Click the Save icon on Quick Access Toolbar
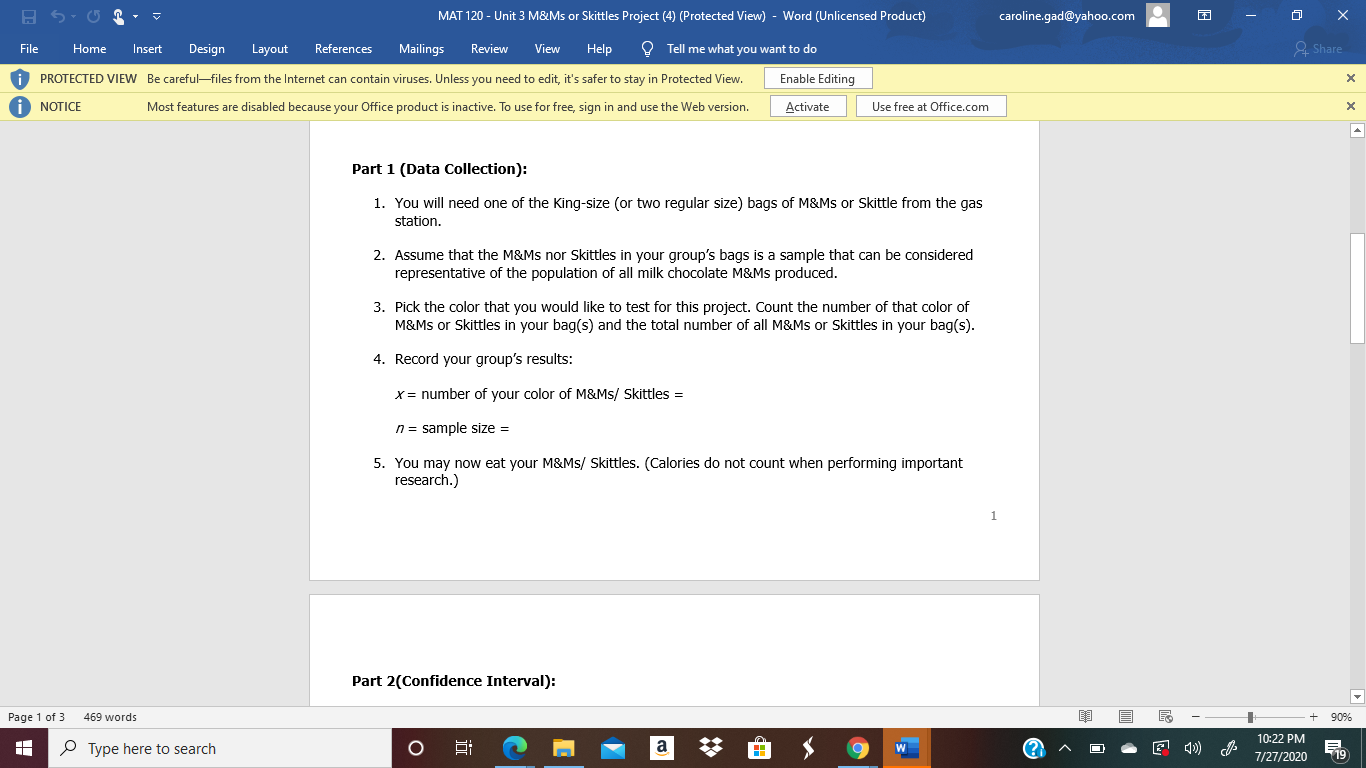This screenshot has height=768, width=1366. 28,15
